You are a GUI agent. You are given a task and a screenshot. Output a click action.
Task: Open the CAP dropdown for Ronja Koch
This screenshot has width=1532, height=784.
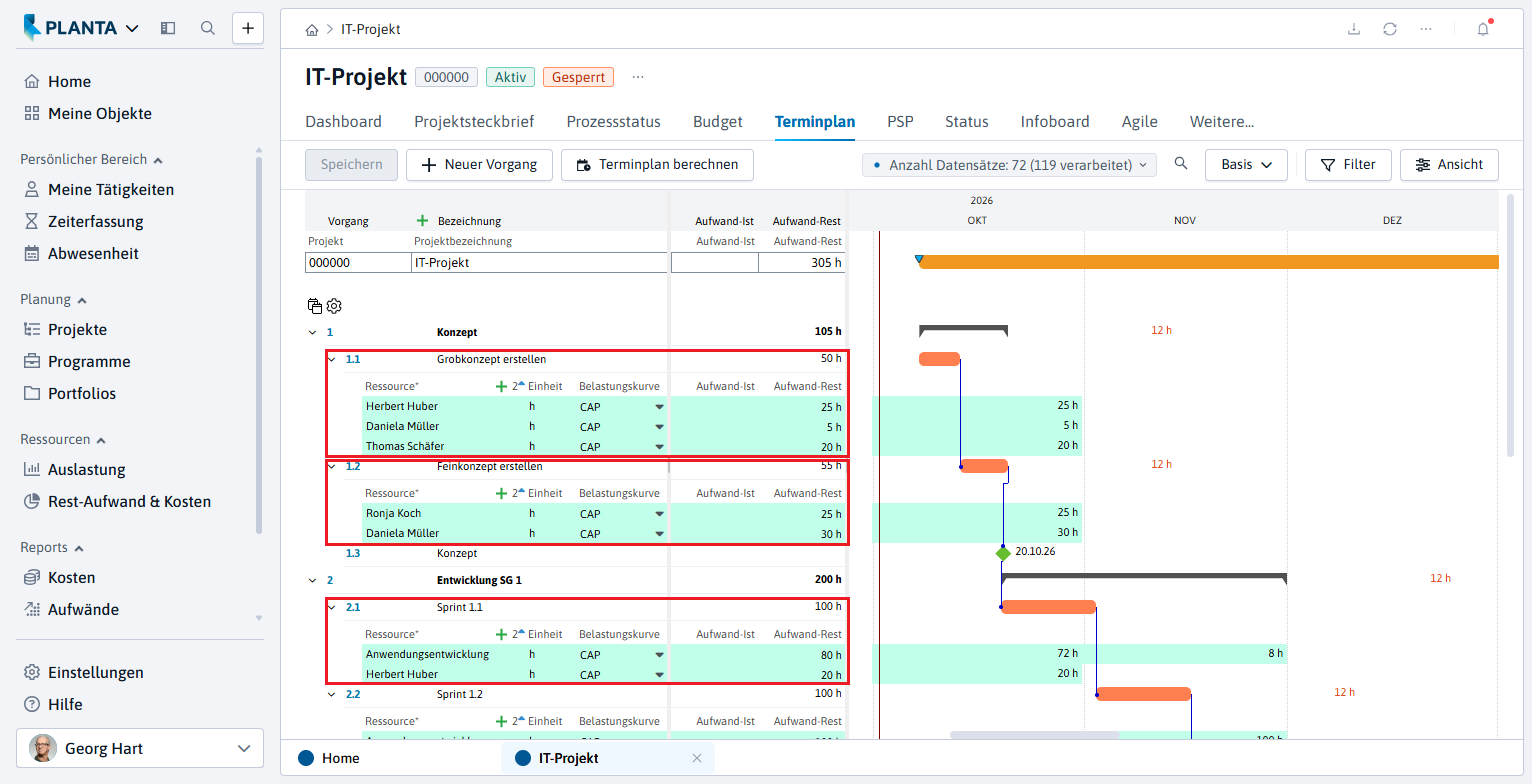pyautogui.click(x=659, y=514)
